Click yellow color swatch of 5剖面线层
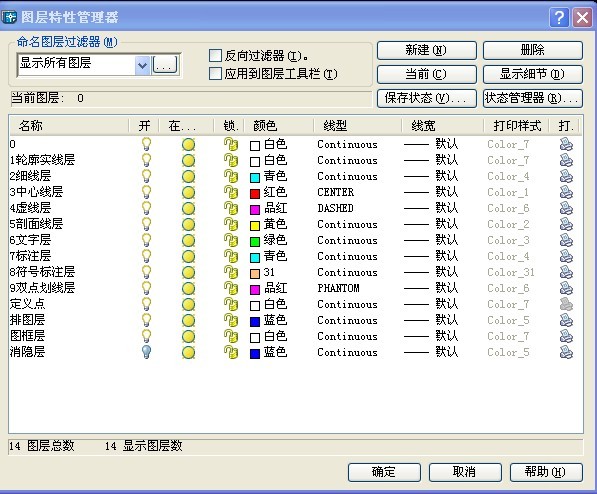This screenshot has height=494, width=597. (255, 225)
